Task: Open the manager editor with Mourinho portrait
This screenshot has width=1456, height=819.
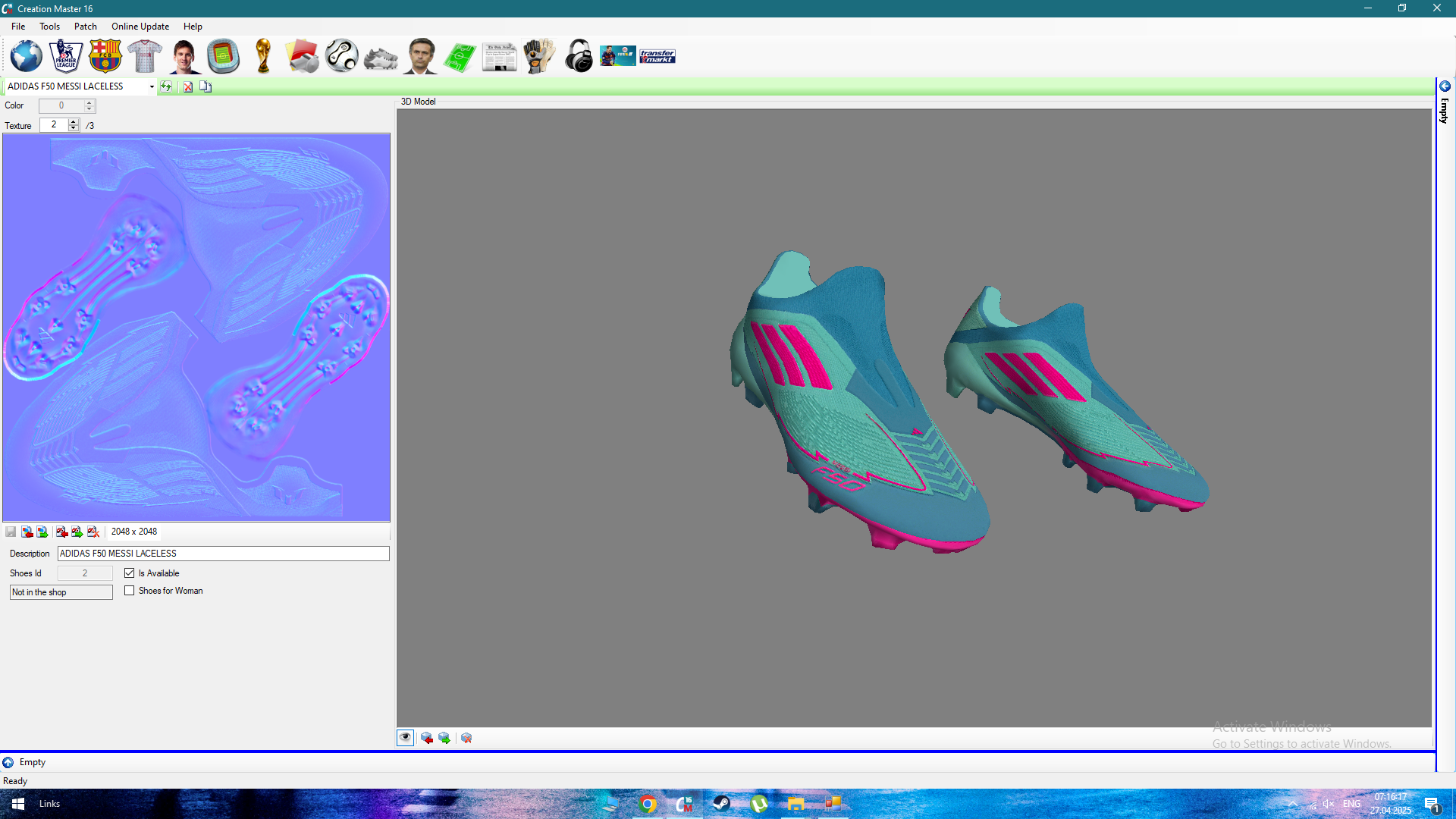Action: (x=421, y=57)
